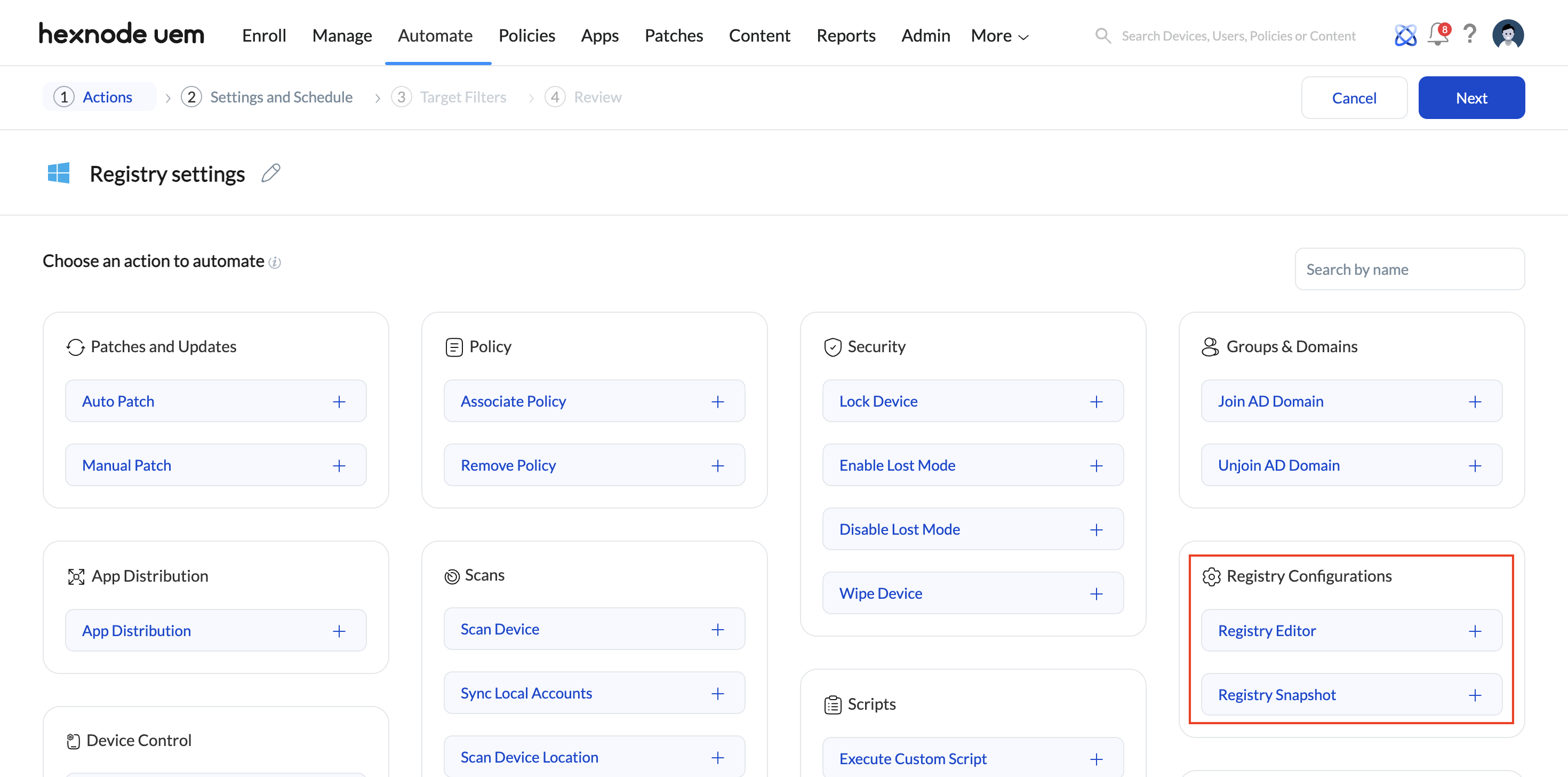Switch to the Reports tab
1568x777 pixels.
[845, 36]
